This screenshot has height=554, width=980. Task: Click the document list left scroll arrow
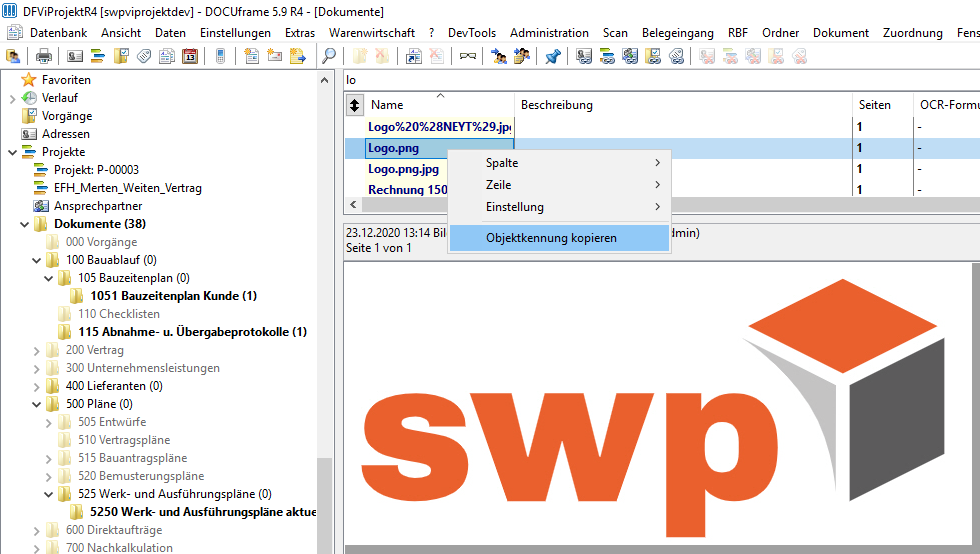pyautogui.click(x=353, y=204)
